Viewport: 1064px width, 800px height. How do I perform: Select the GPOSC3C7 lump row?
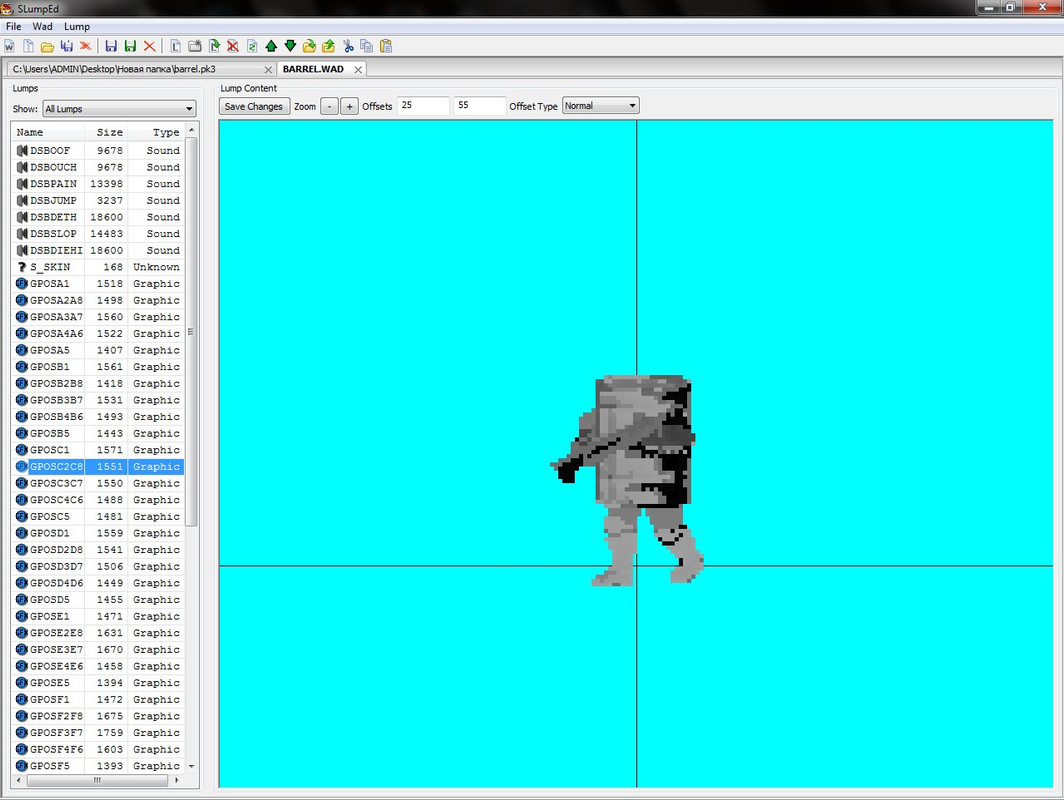click(98, 483)
